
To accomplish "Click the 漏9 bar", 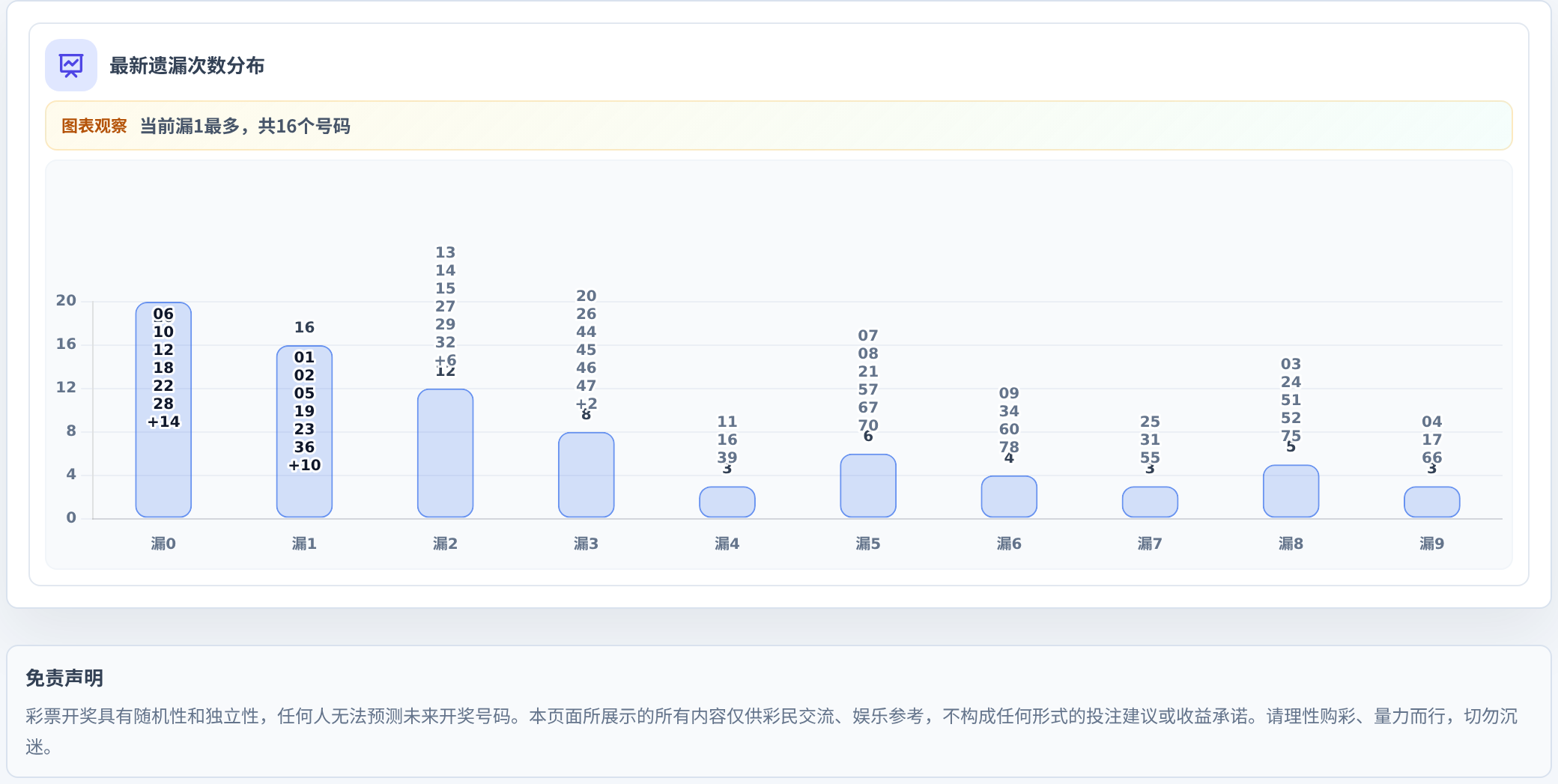I will [x=1431, y=502].
